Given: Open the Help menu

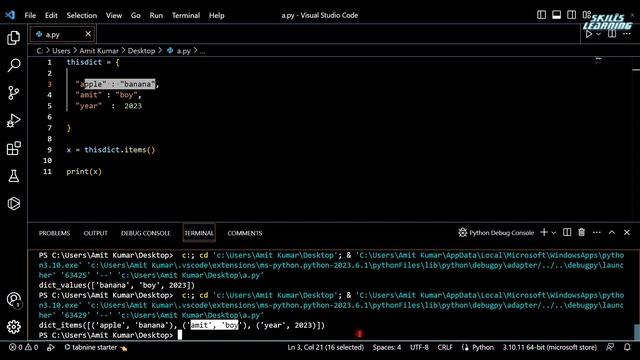Looking at the screenshot, I should point(217,16).
